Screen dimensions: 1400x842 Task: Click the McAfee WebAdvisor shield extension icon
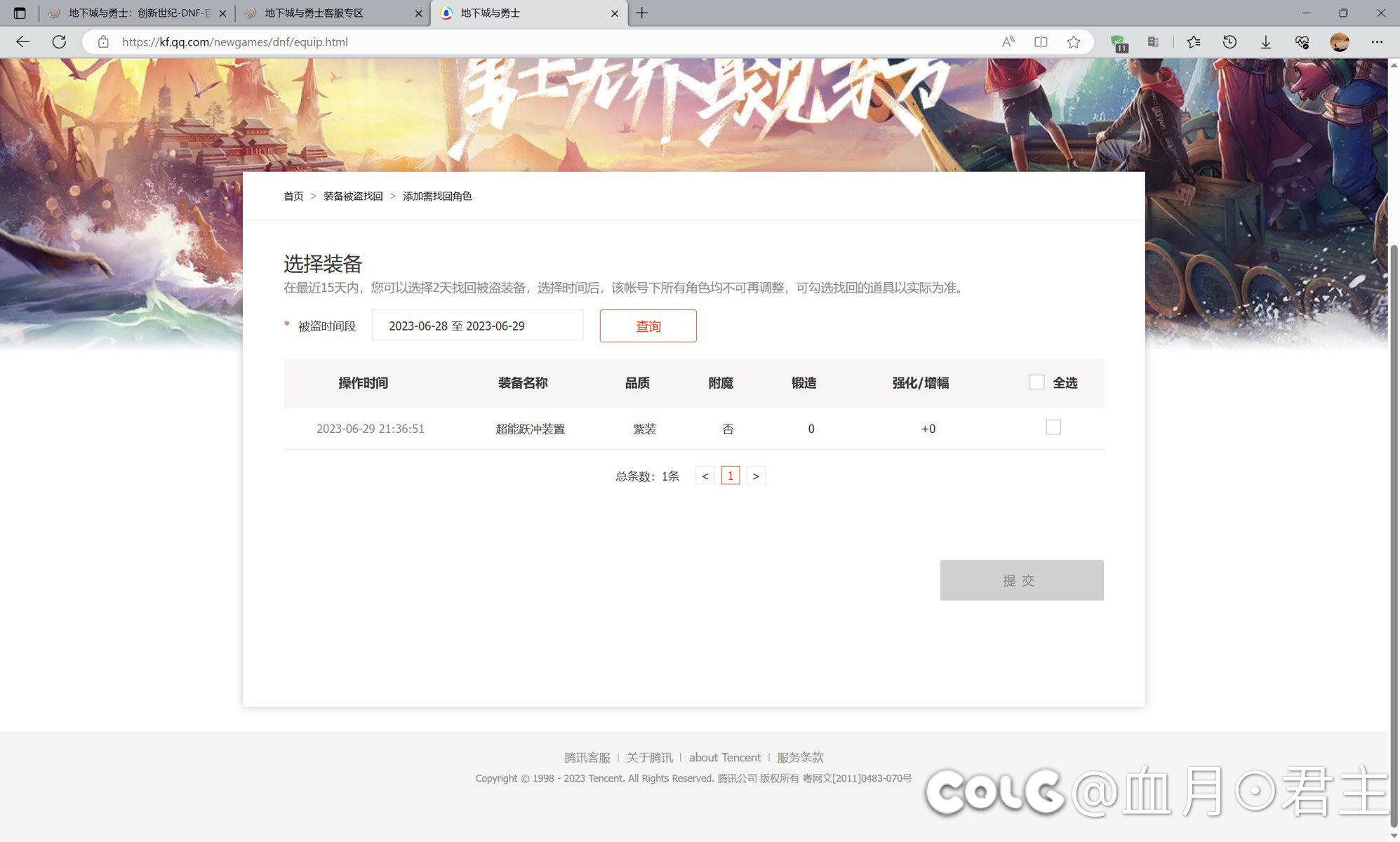[1117, 42]
